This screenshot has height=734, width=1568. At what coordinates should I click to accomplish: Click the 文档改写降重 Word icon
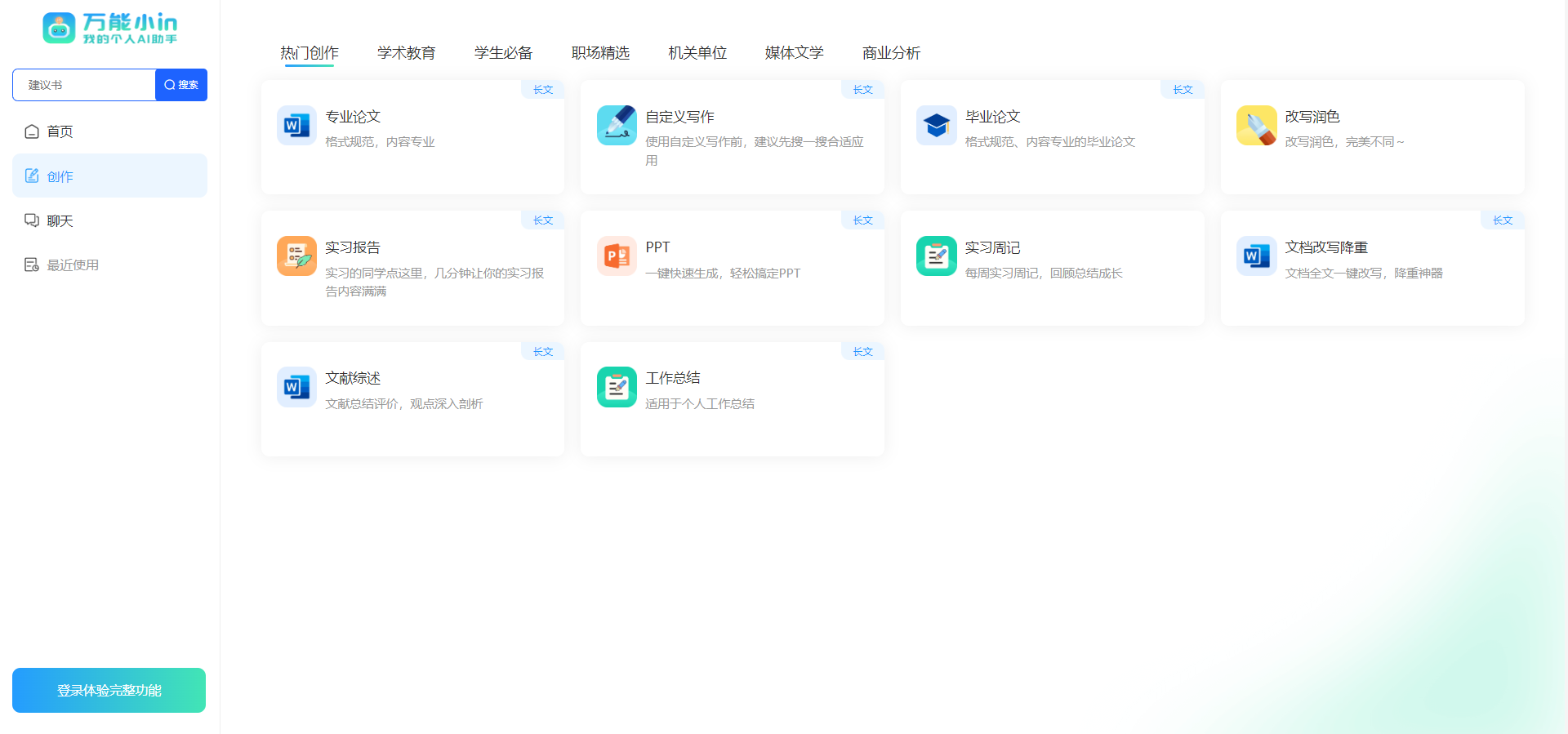coord(1256,256)
